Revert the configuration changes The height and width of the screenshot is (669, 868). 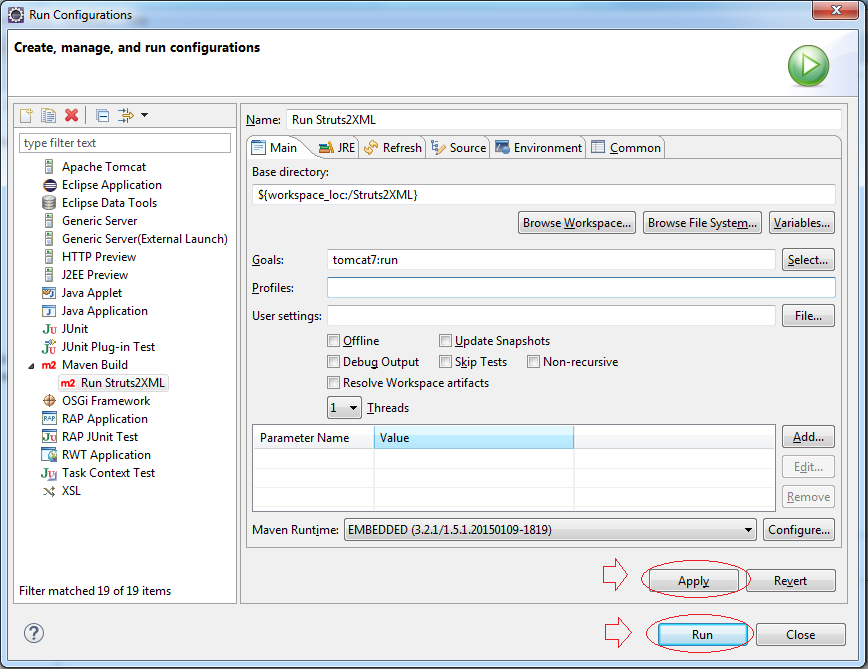(x=790, y=580)
